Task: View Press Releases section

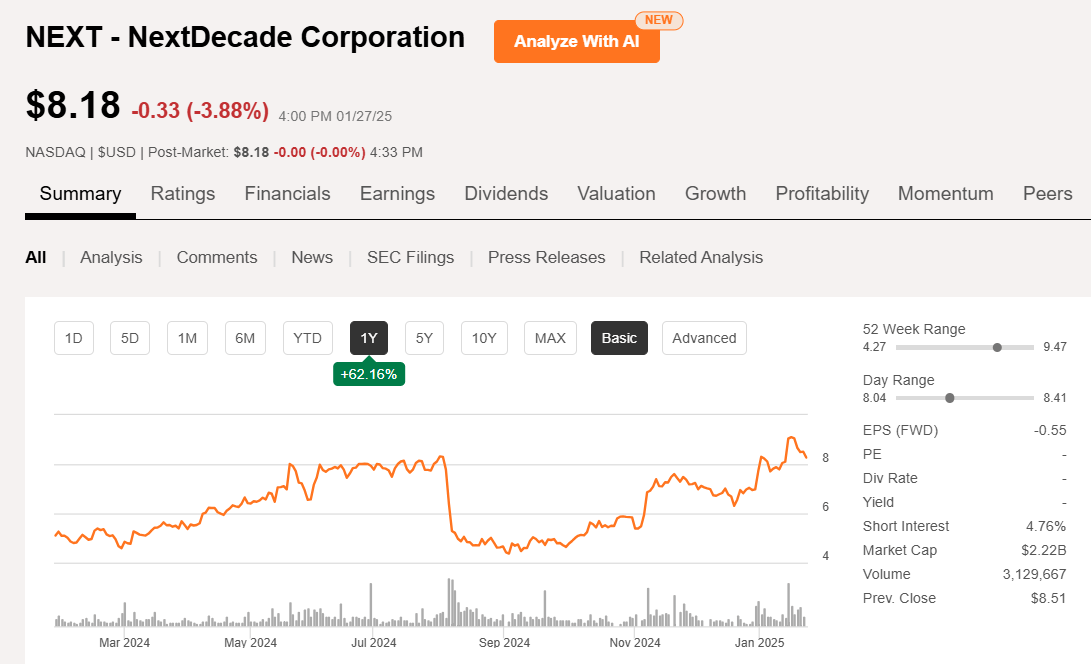Action: pos(546,257)
